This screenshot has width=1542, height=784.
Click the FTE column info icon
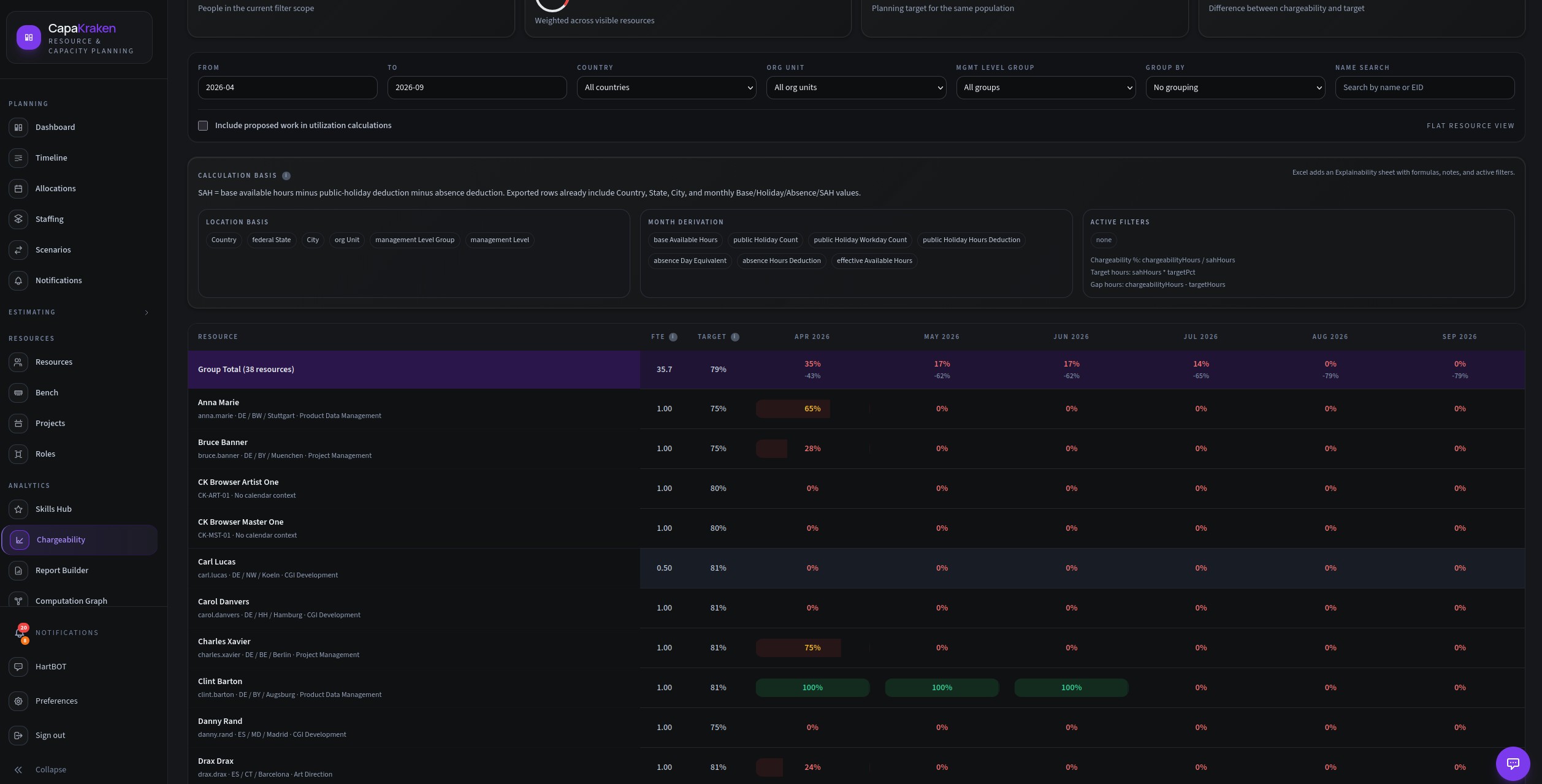673,337
